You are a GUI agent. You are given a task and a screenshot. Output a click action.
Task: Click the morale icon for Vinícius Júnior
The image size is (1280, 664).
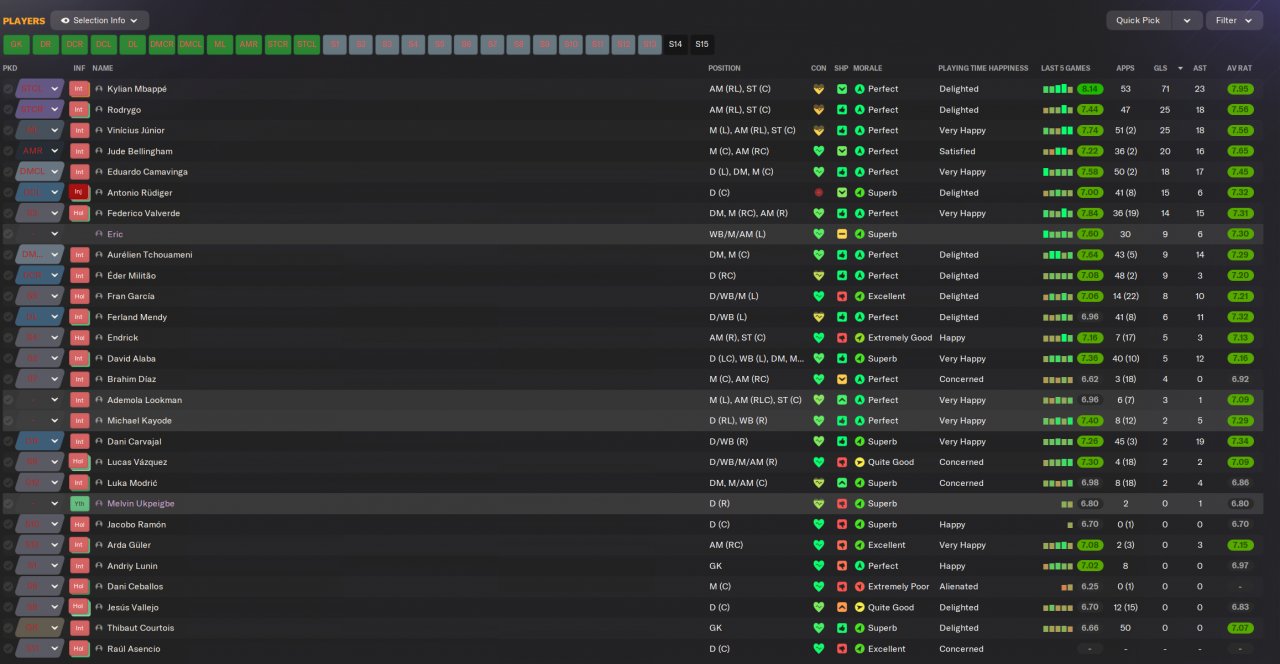pos(859,130)
